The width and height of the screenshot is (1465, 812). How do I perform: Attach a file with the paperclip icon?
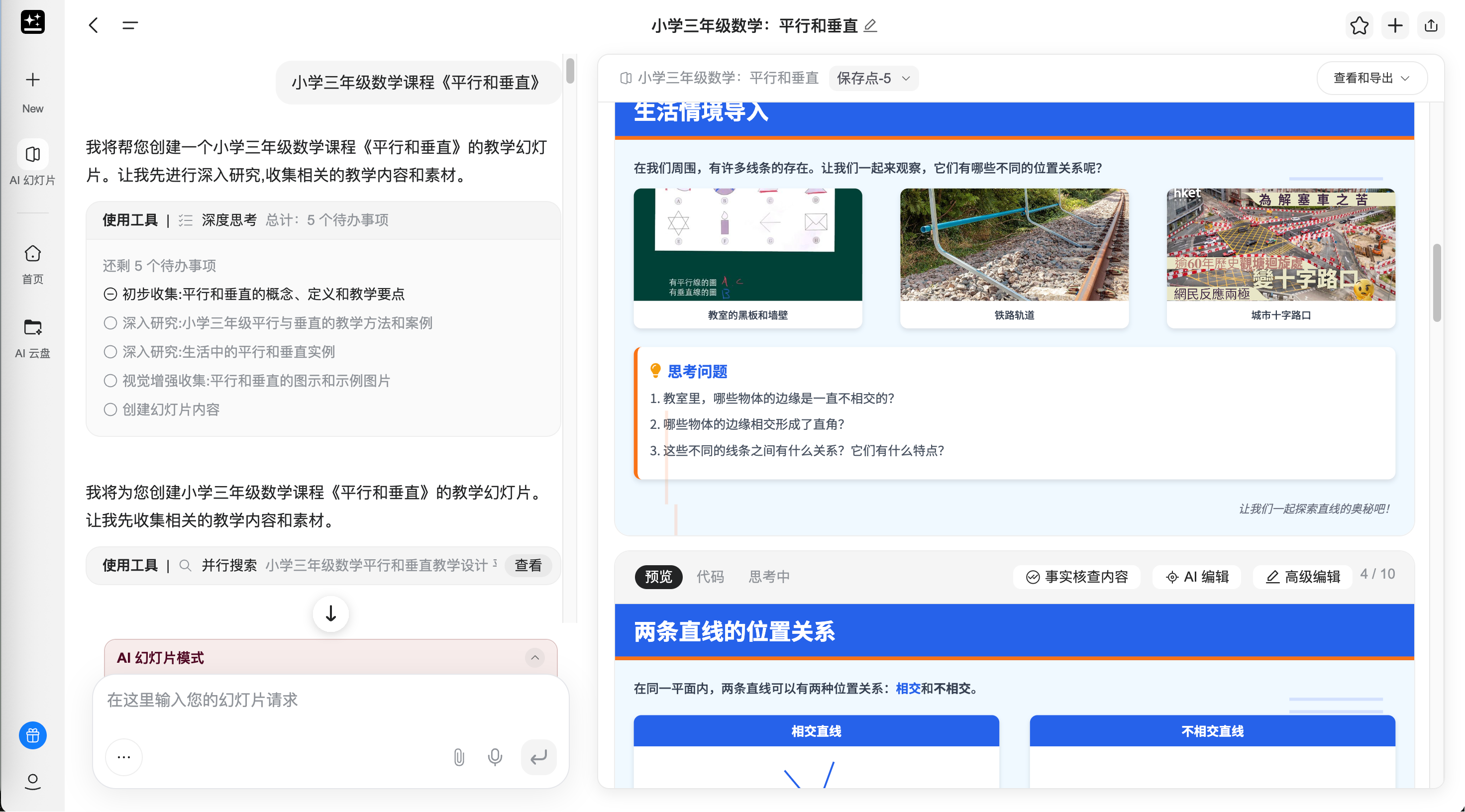click(x=458, y=757)
